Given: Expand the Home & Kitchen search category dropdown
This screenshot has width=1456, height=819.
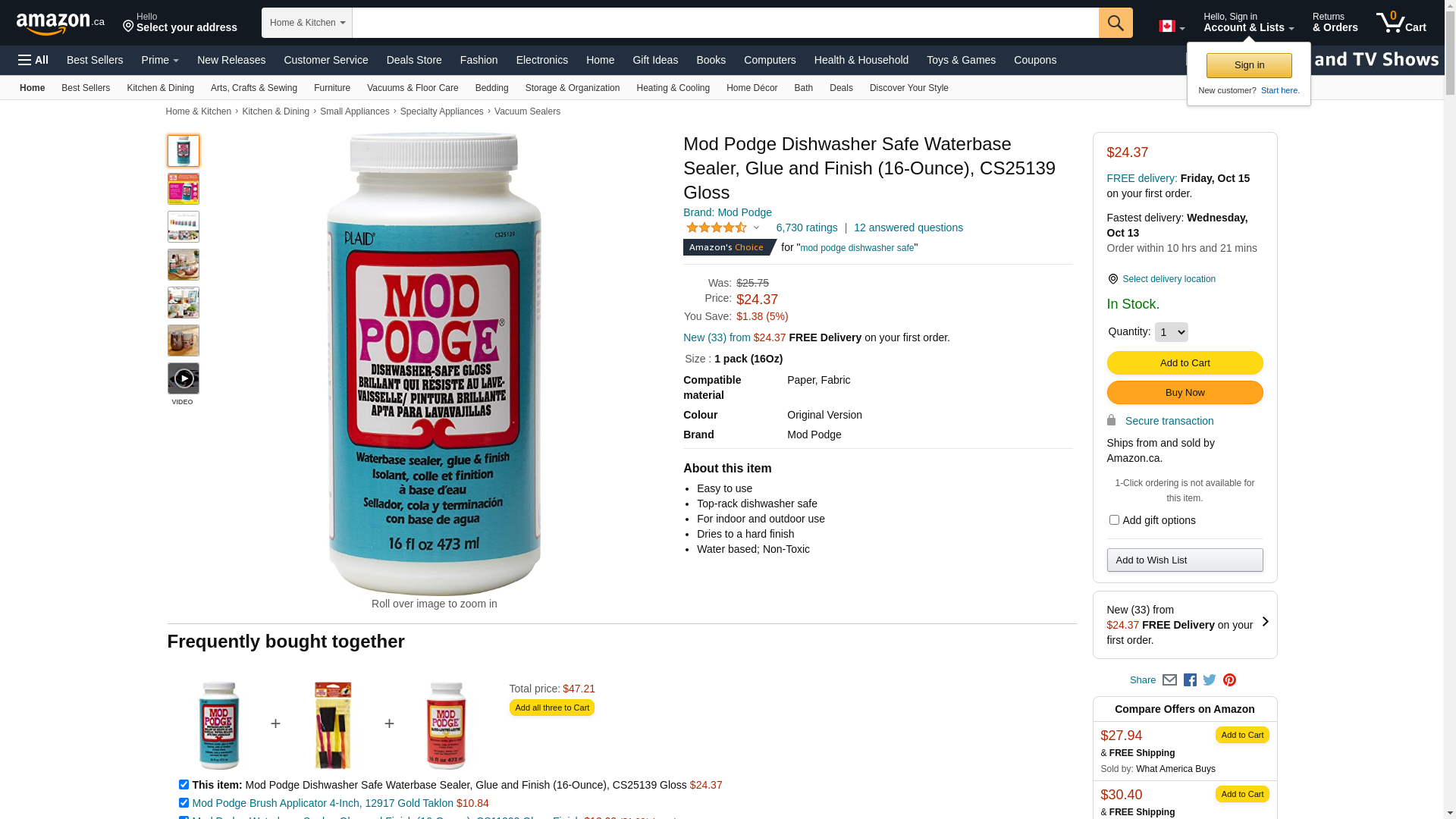Looking at the screenshot, I should click(307, 23).
